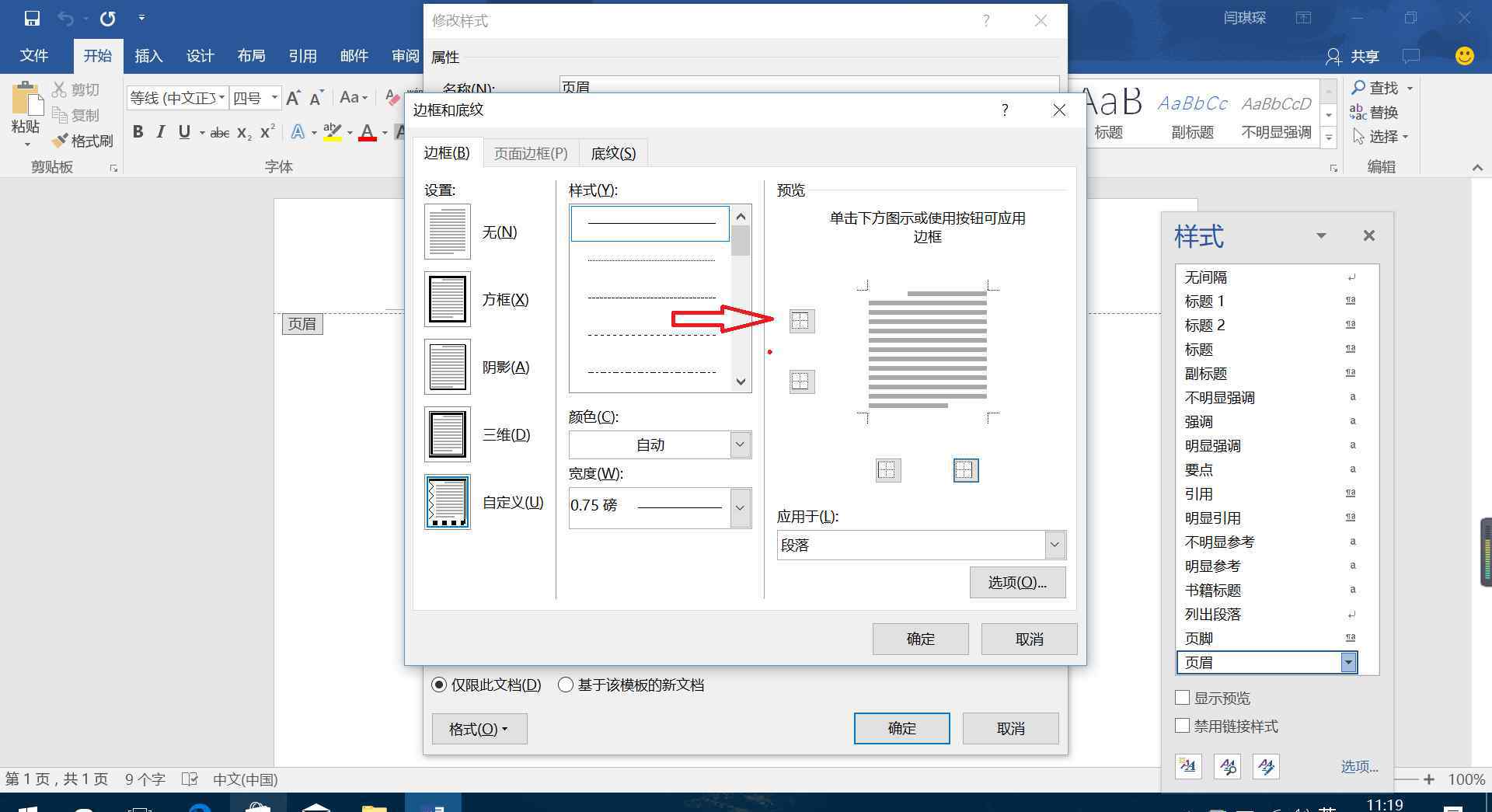Shrink font size button
The height and width of the screenshot is (812, 1492).
(316, 98)
